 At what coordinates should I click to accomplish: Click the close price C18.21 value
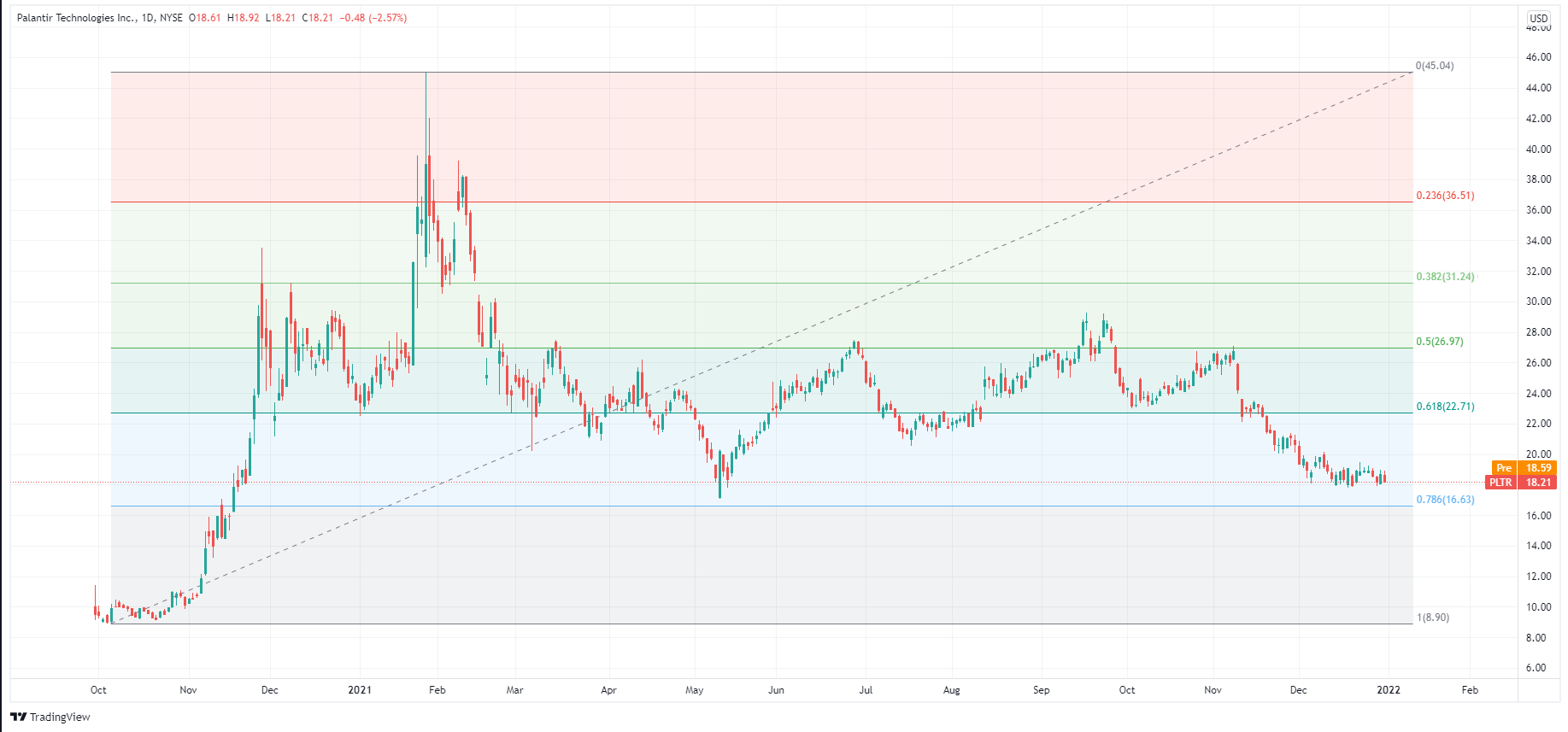coord(318,18)
